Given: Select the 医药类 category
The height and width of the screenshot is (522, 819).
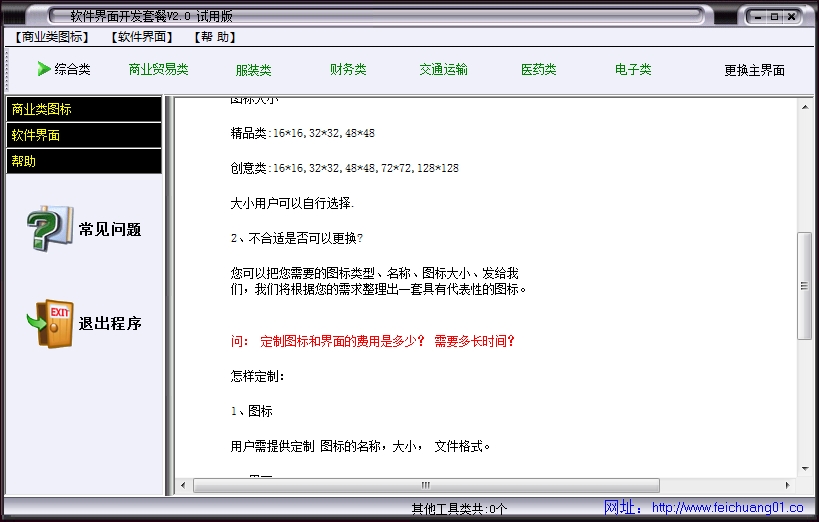Looking at the screenshot, I should (x=538, y=70).
